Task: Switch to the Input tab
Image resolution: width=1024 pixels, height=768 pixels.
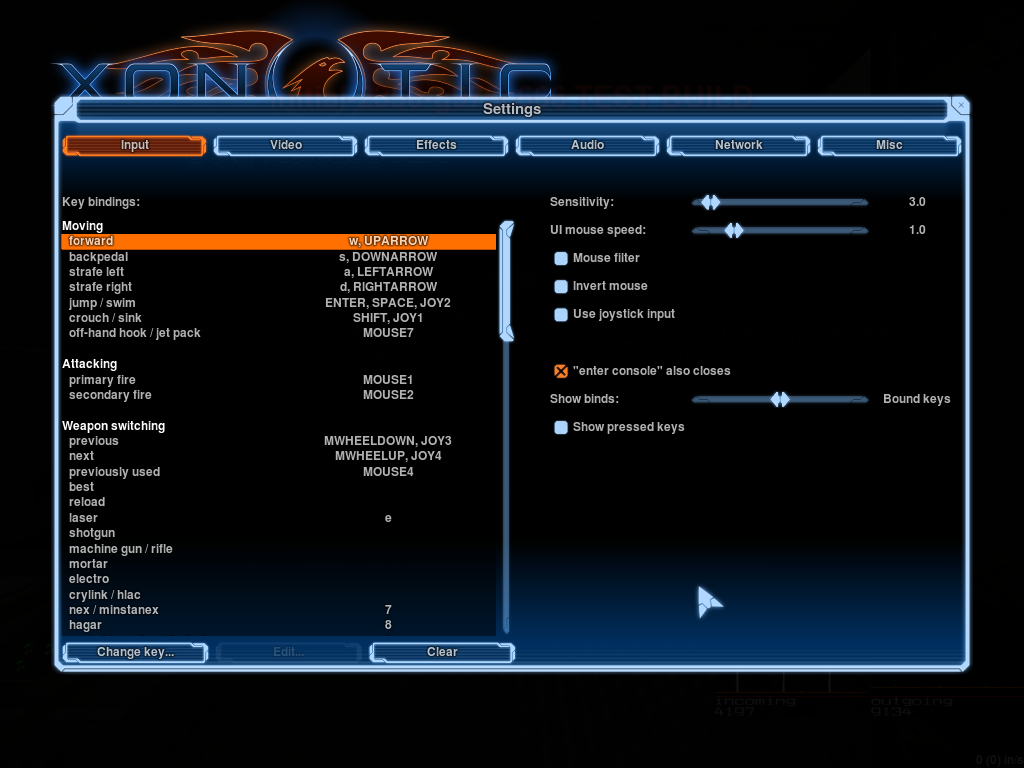Action: click(x=135, y=145)
